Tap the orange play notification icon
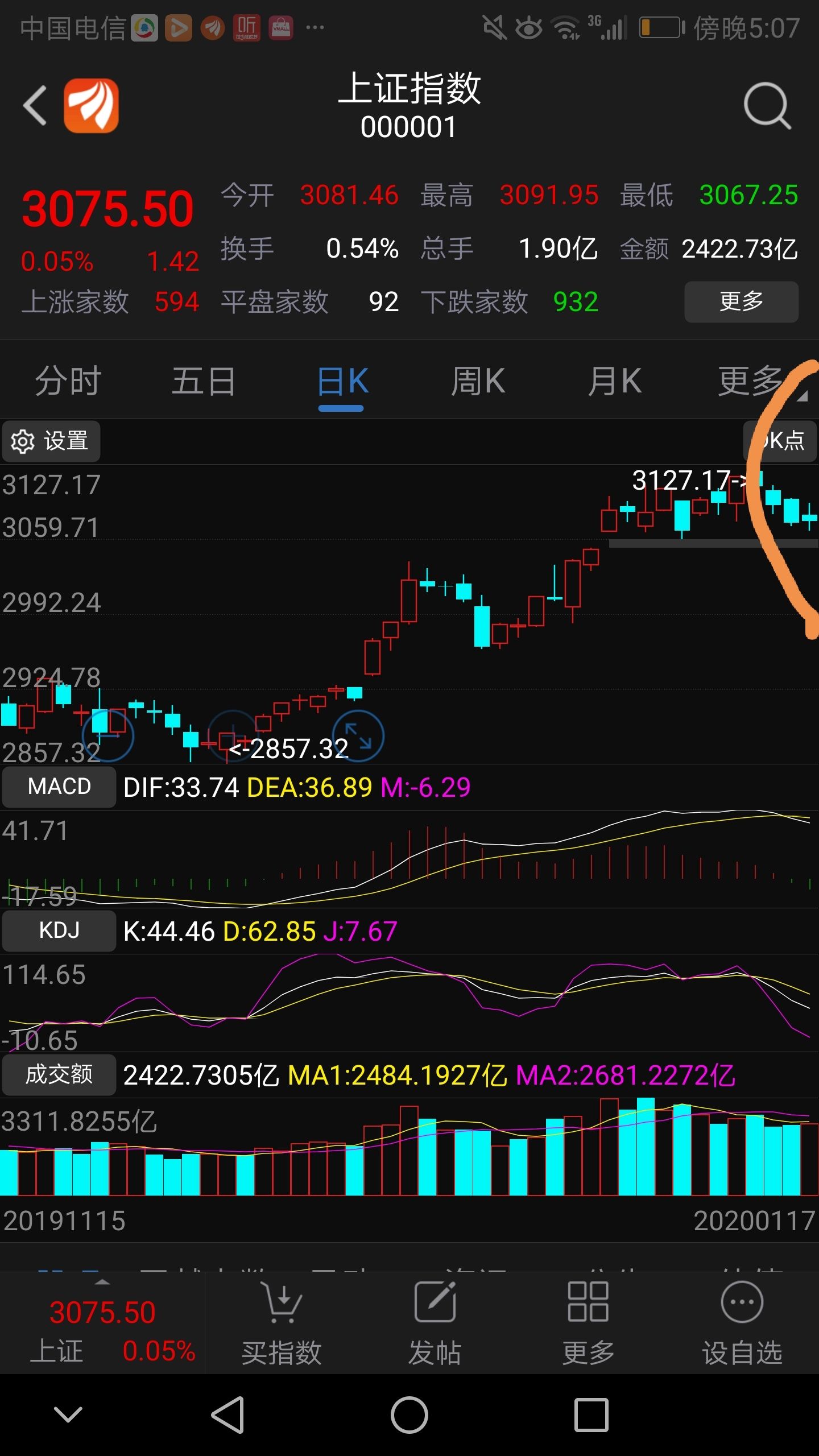The width and height of the screenshot is (819, 1456). [x=178, y=27]
